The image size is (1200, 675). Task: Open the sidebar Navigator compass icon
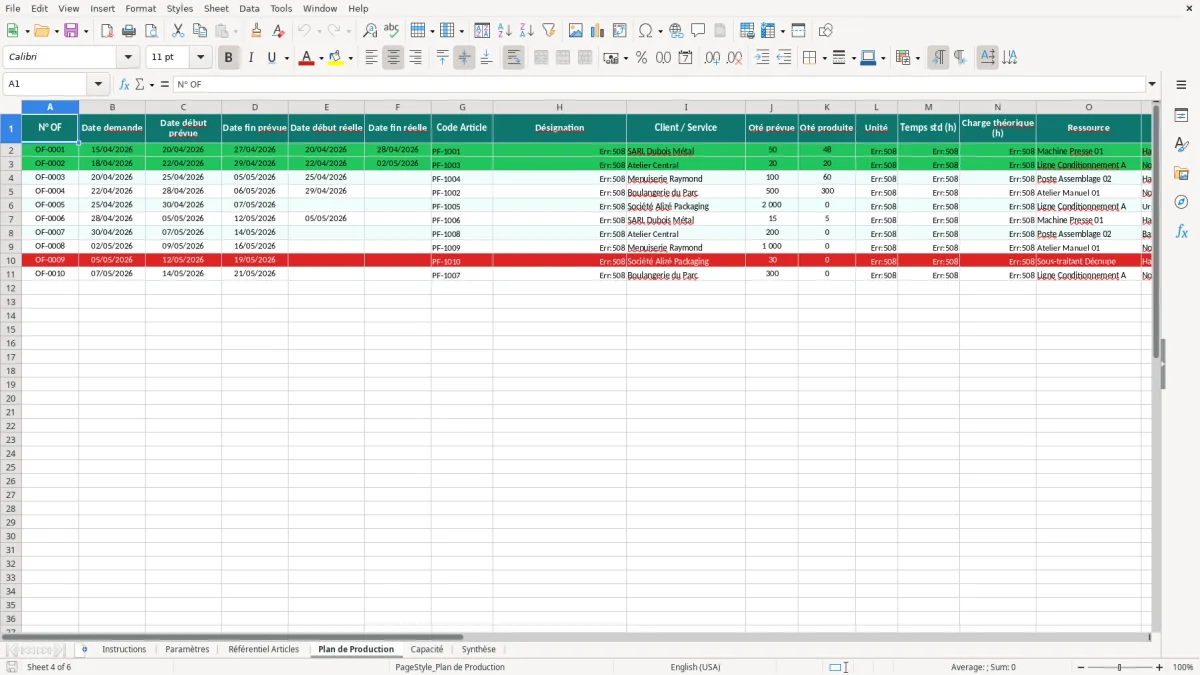point(1181,202)
